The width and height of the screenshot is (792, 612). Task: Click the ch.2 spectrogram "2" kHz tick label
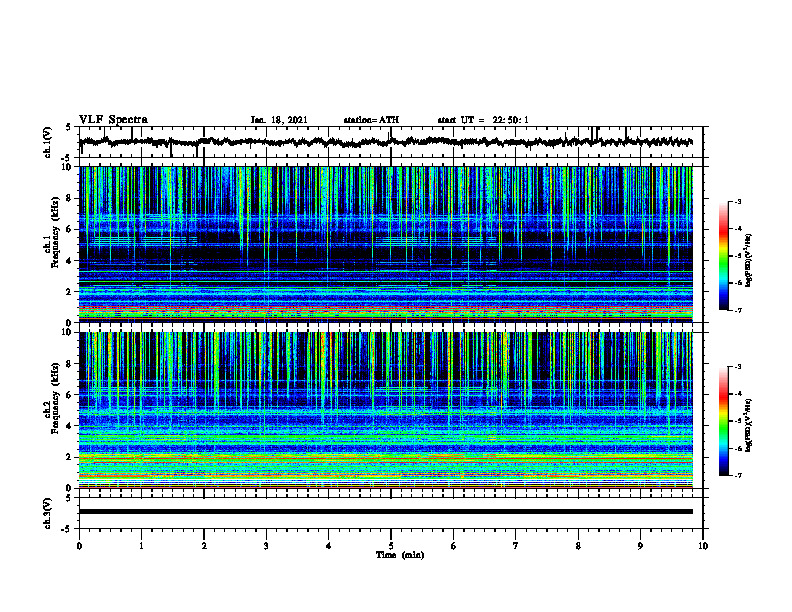click(70, 457)
